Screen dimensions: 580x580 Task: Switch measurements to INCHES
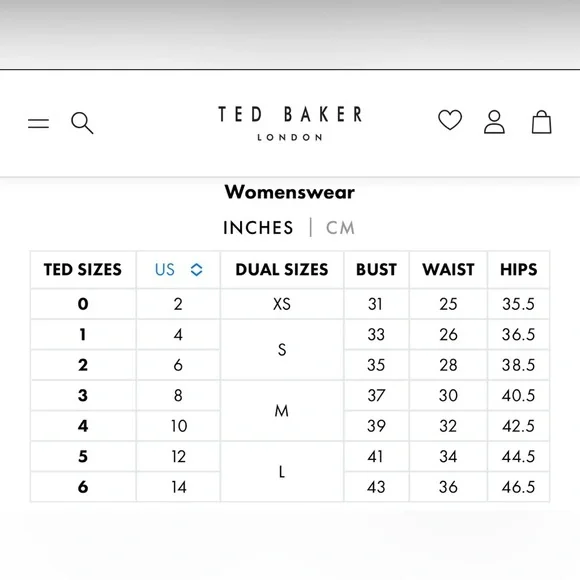click(x=258, y=227)
